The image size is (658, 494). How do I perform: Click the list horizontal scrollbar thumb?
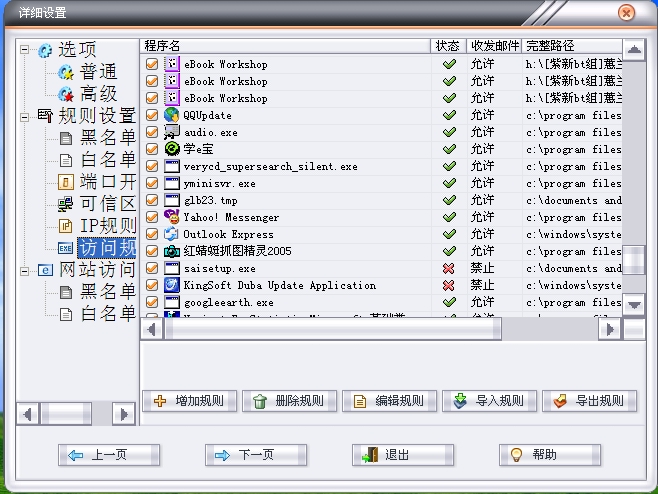pyautogui.click(x=333, y=329)
